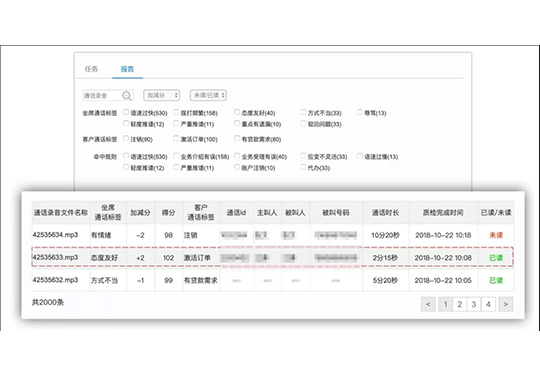The height and width of the screenshot is (376, 540).
Task: Open recording 42535633.mp3
Action: click(x=55, y=257)
